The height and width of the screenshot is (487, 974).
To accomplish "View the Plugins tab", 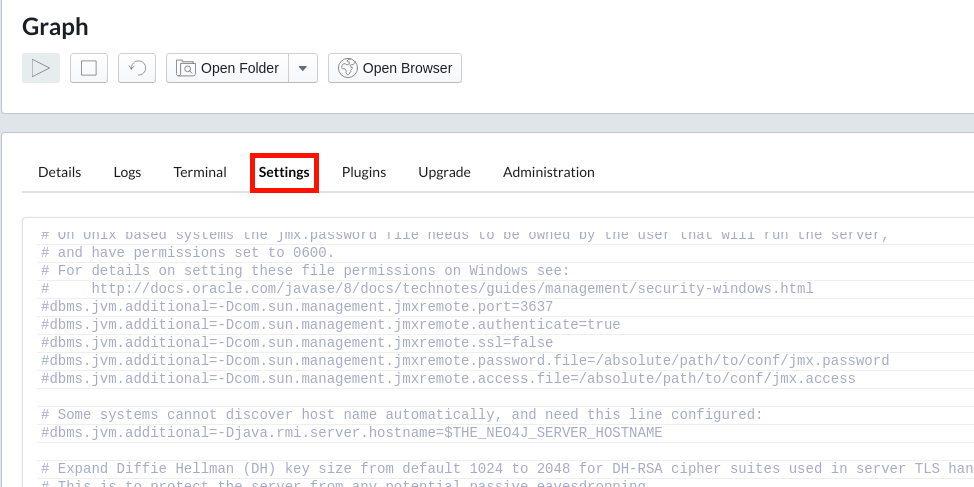I will coord(364,172).
